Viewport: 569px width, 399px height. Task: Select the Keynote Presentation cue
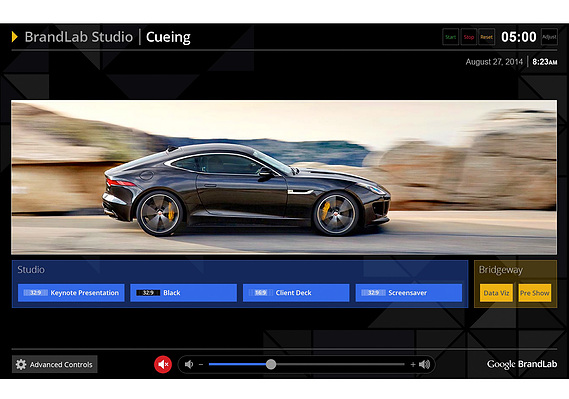(x=71, y=293)
